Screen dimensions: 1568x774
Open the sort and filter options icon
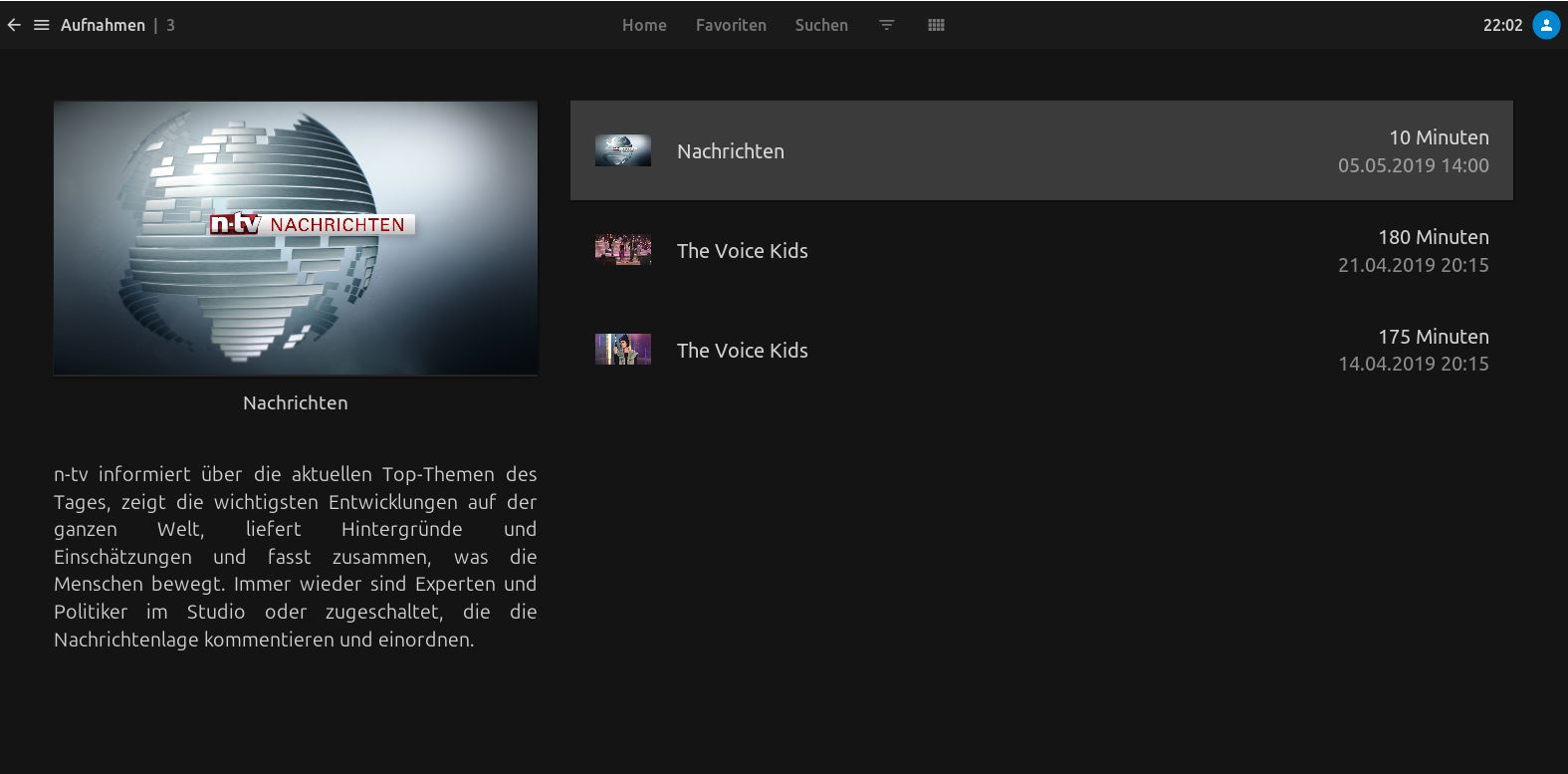coord(887,25)
